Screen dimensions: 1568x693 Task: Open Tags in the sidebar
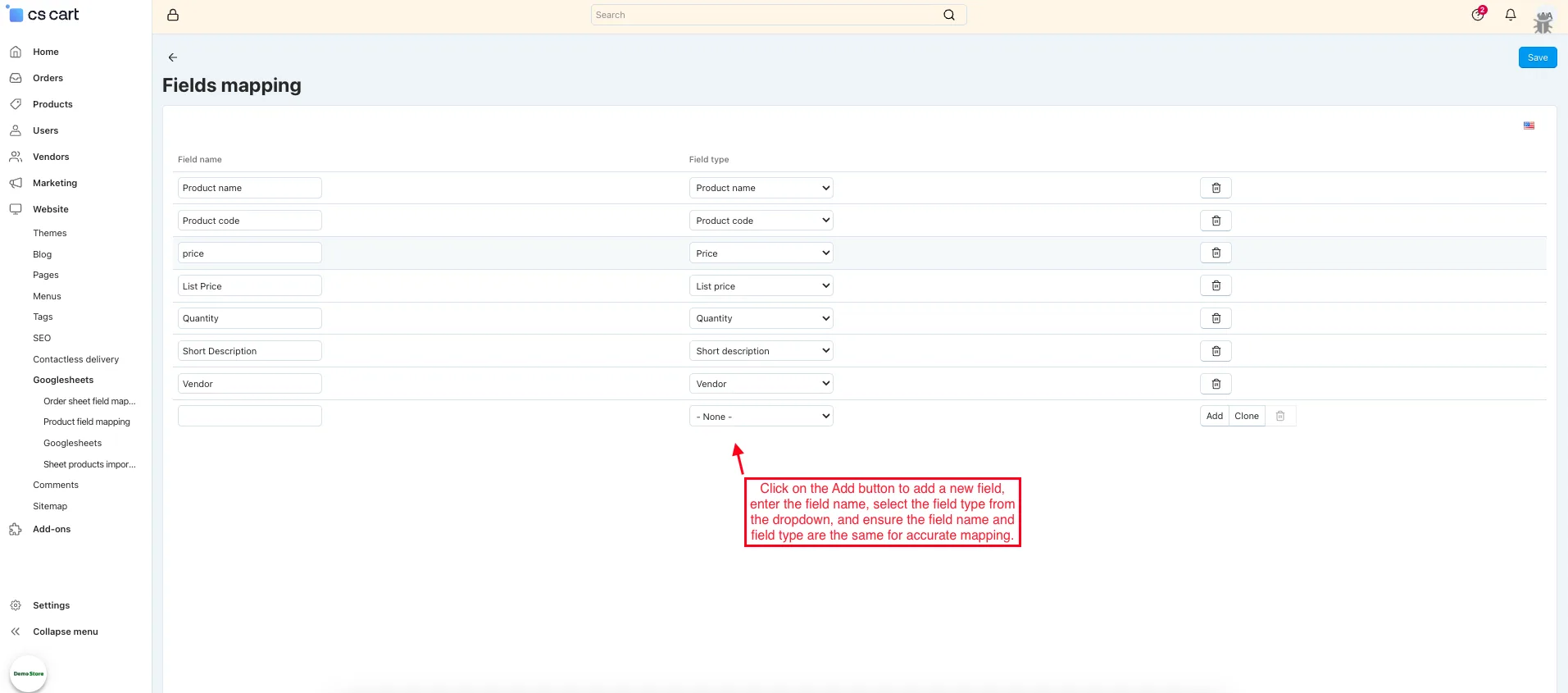coord(43,317)
